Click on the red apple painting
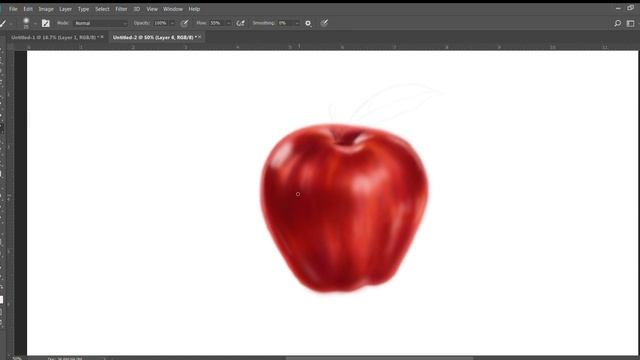The height and width of the screenshot is (360, 640). [x=344, y=208]
